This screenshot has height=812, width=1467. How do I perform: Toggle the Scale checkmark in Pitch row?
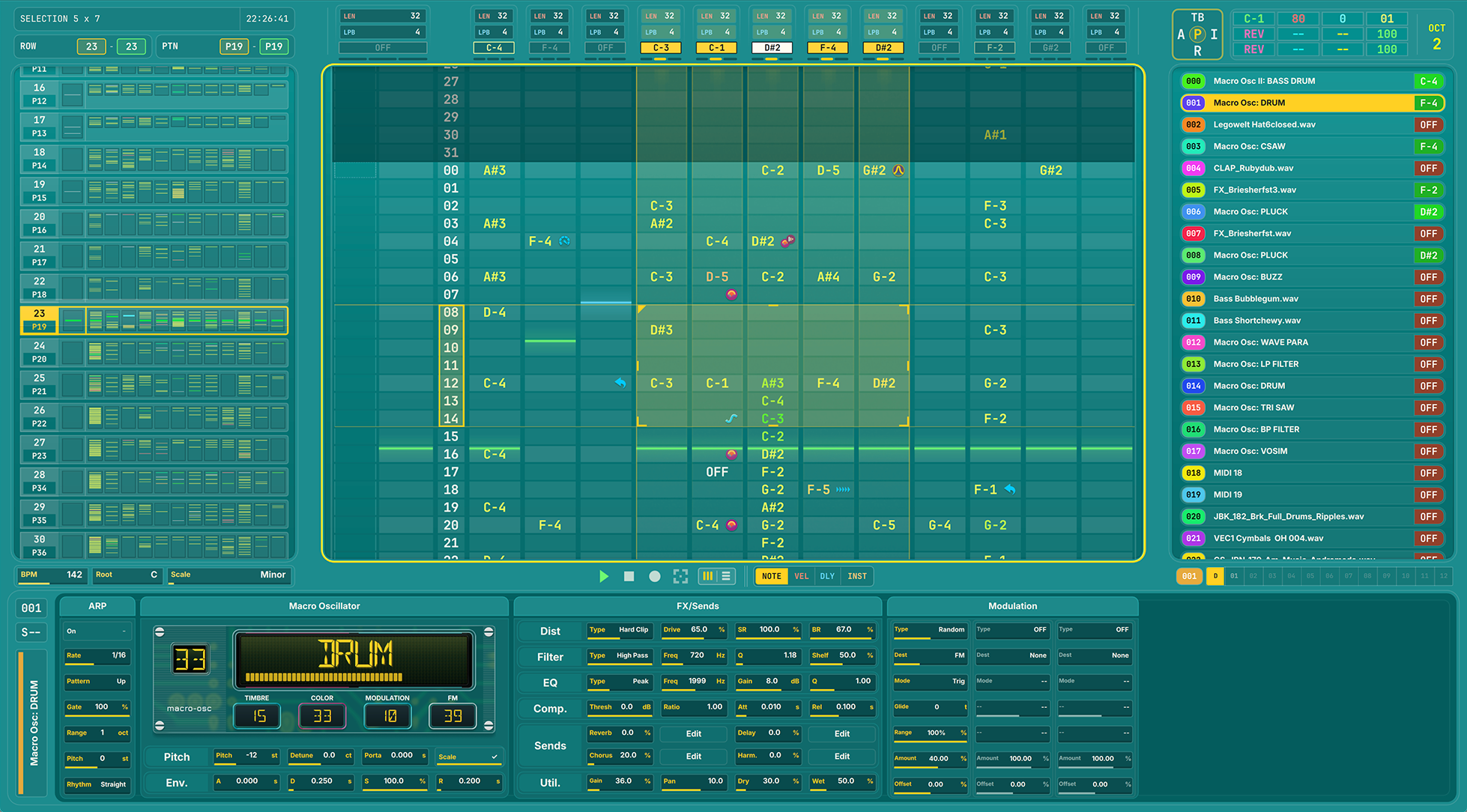468,757
